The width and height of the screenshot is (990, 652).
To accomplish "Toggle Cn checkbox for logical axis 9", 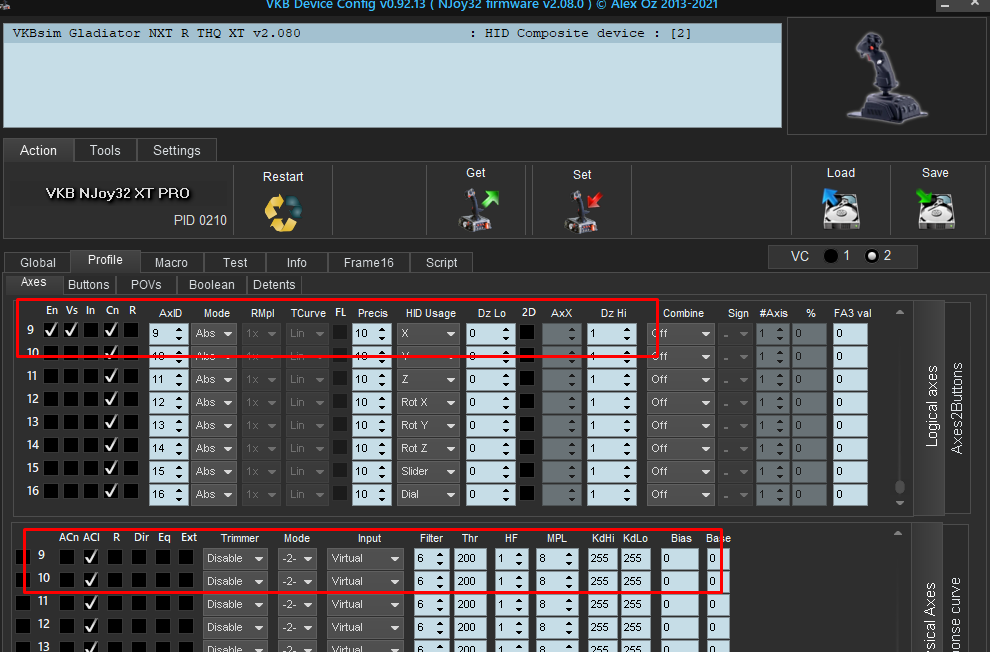I will tap(111, 330).
